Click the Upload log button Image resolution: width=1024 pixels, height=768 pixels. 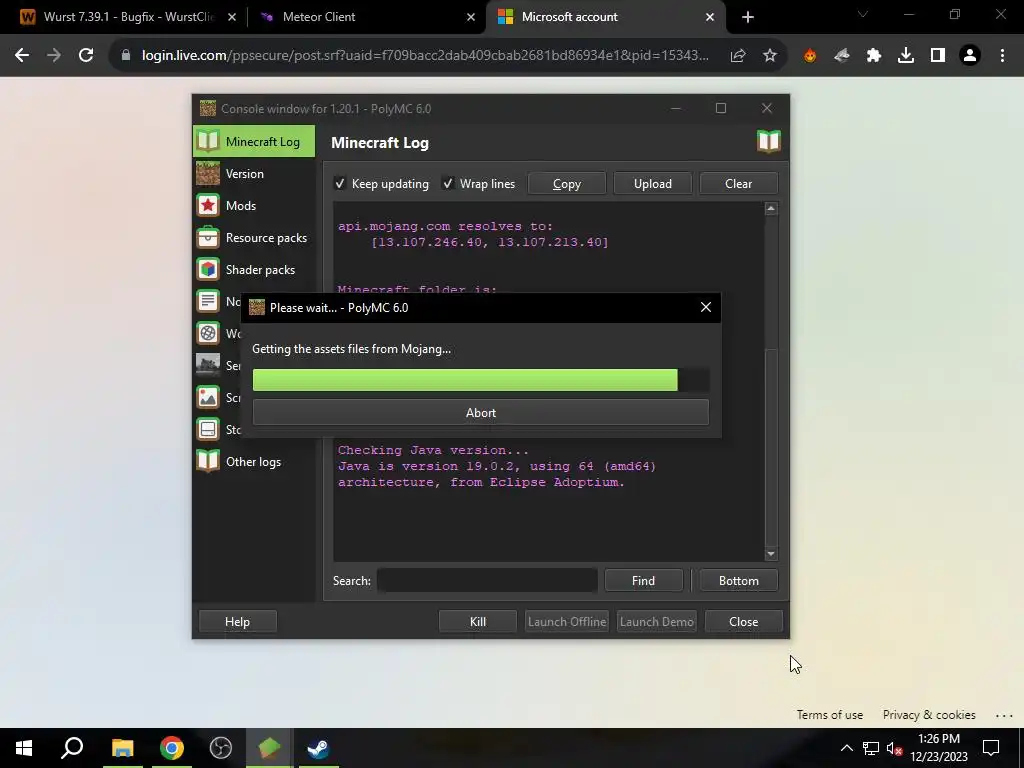(652, 184)
